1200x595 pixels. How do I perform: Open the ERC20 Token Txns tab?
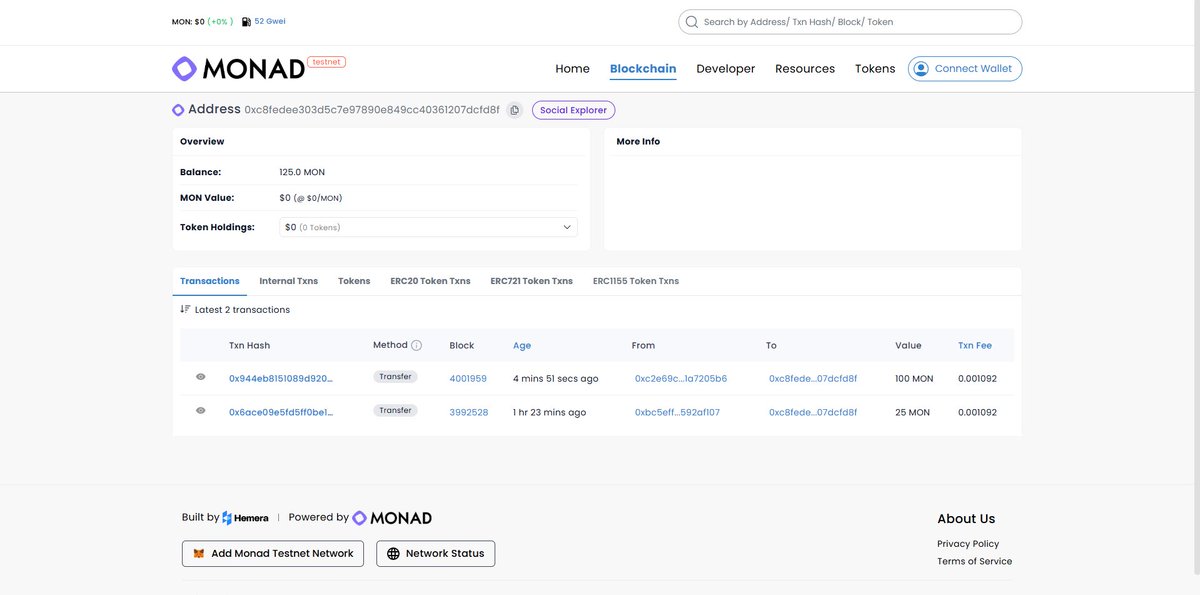tap(430, 281)
